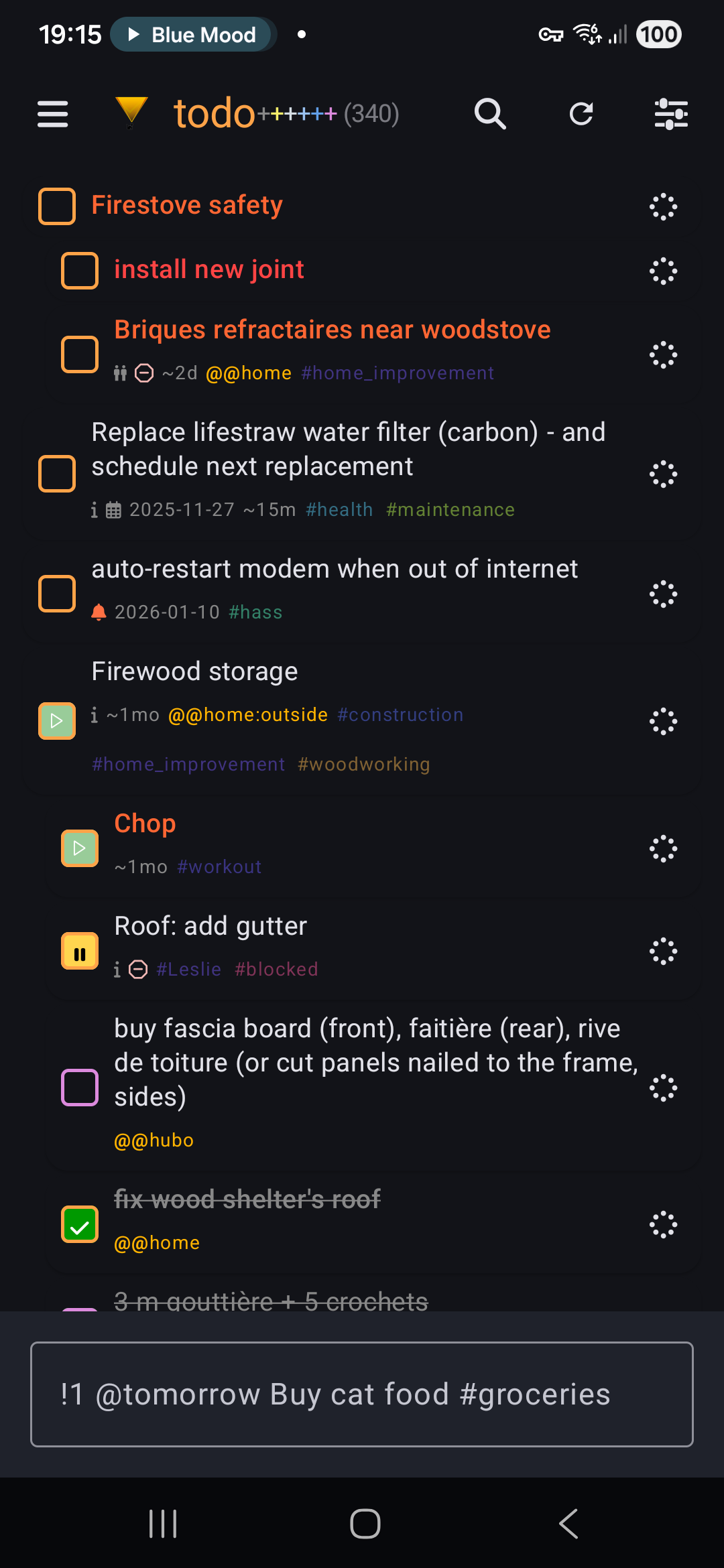
Task: Check off the install new joint task
Action: 80,271
